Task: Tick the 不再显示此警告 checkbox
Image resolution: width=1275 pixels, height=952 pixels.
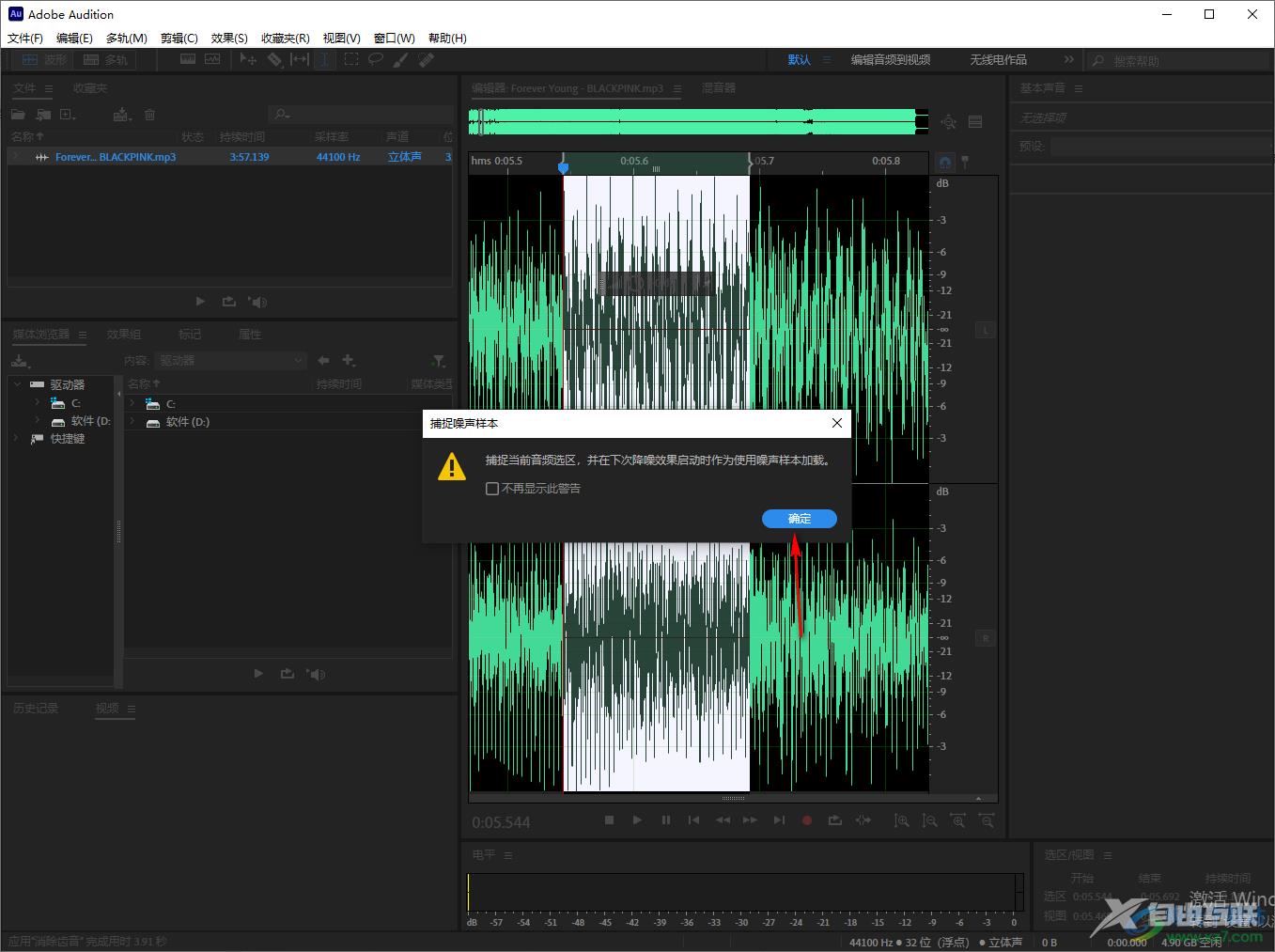Action: (x=492, y=489)
